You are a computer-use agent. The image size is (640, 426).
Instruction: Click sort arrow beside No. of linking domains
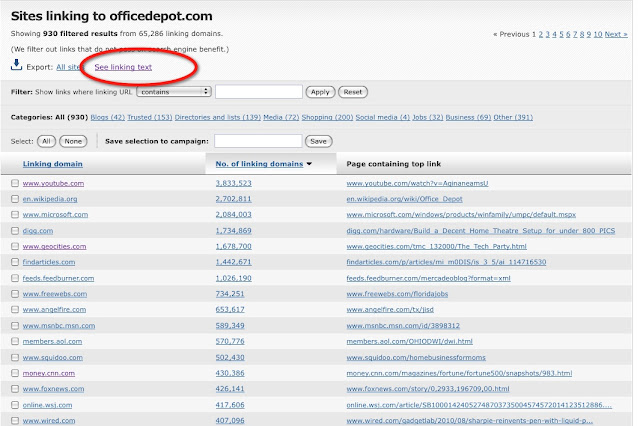click(309, 164)
